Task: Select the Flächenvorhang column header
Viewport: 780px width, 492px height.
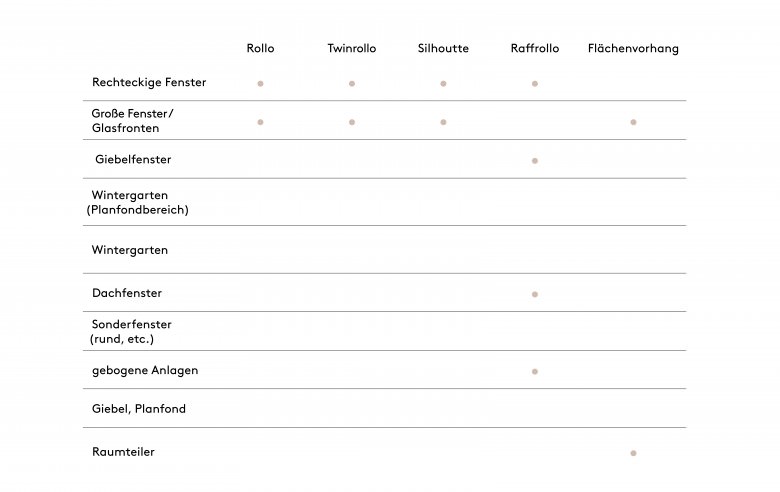Action: pyautogui.click(x=633, y=49)
